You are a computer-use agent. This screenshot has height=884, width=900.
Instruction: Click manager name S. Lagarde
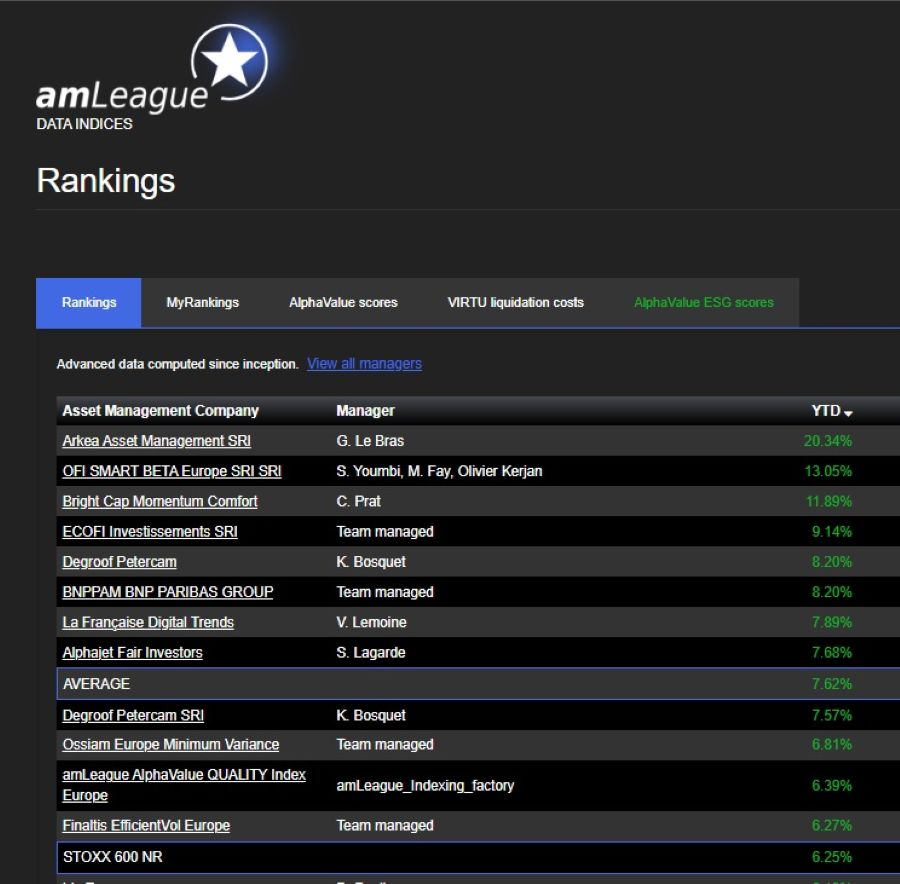(x=371, y=653)
